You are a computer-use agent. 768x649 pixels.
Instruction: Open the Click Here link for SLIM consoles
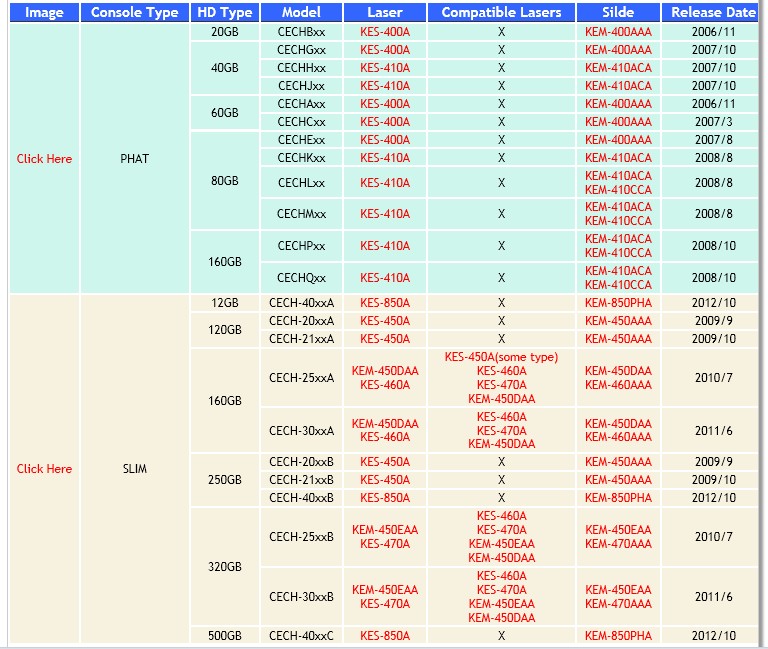[x=44, y=469]
